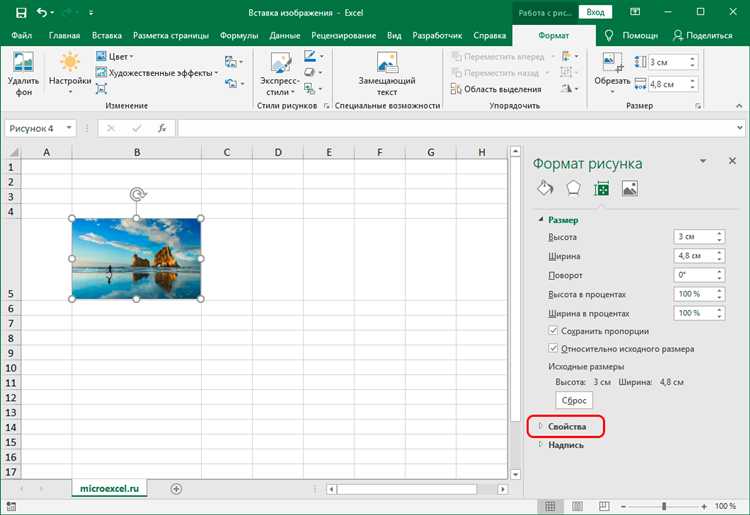Open the Настройки corrections icon
The image size is (750, 515).
[x=70, y=72]
